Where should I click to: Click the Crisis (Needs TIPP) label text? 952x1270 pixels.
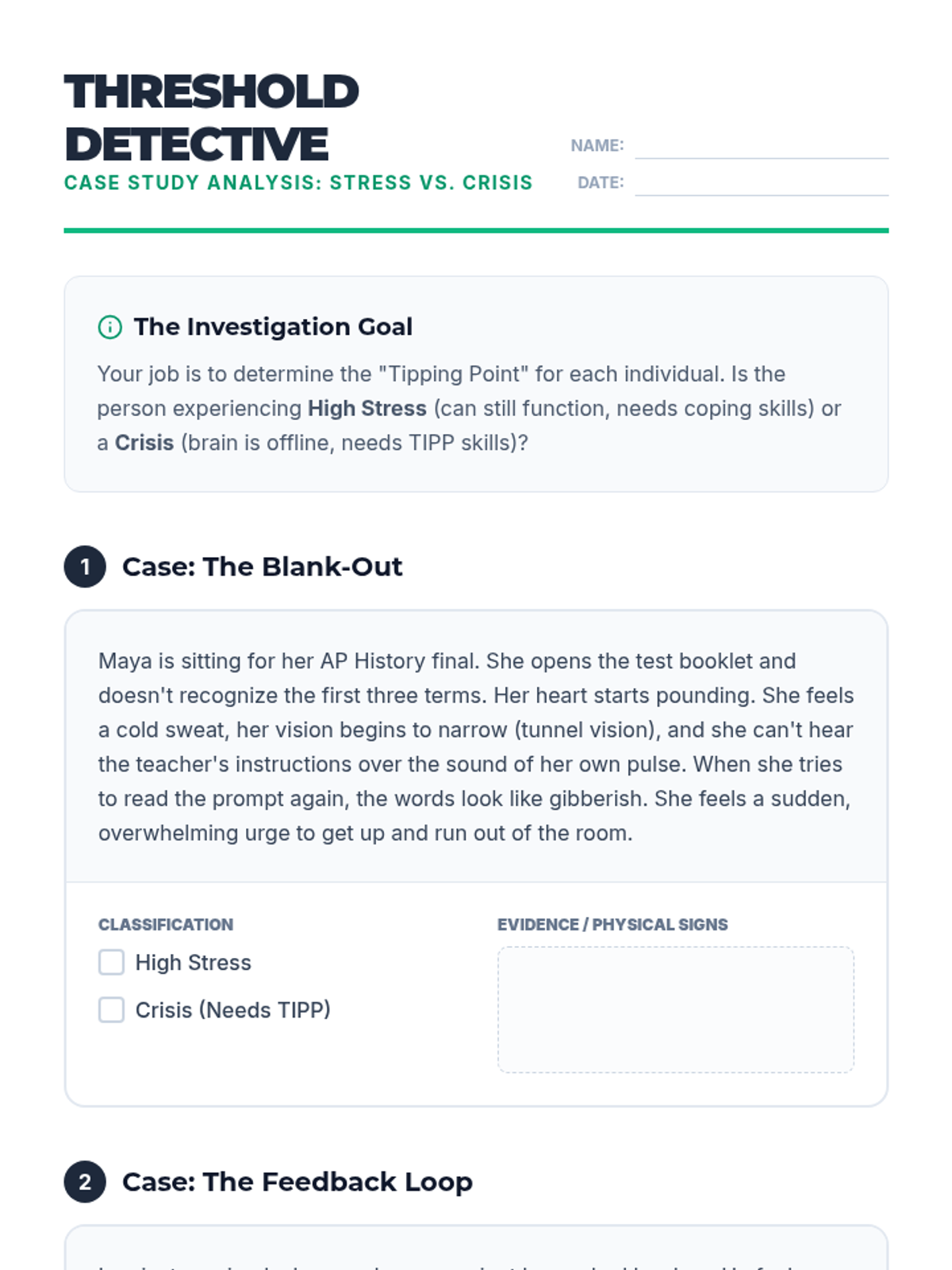[232, 1010]
